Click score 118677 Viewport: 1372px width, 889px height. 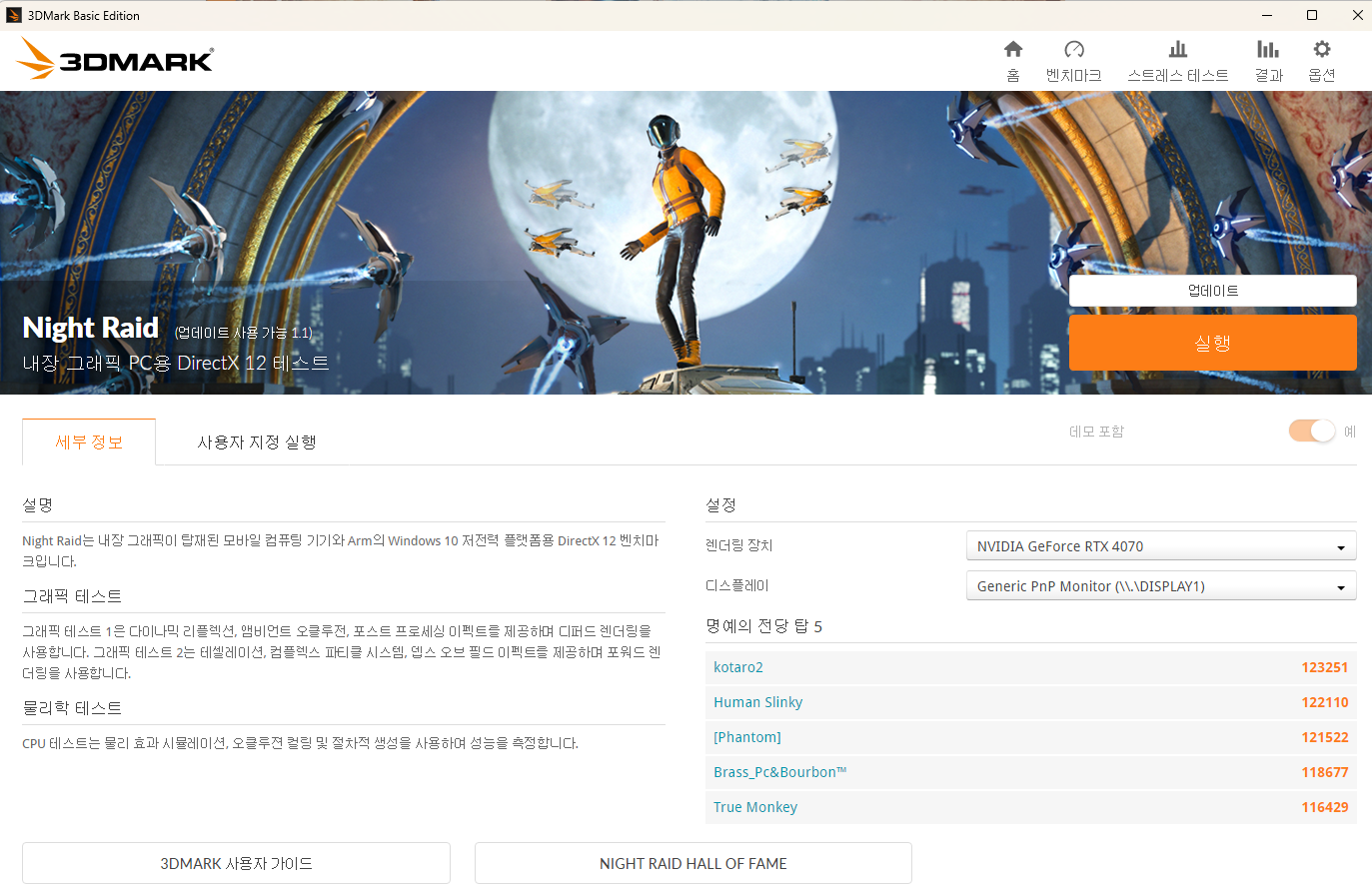coord(1325,772)
